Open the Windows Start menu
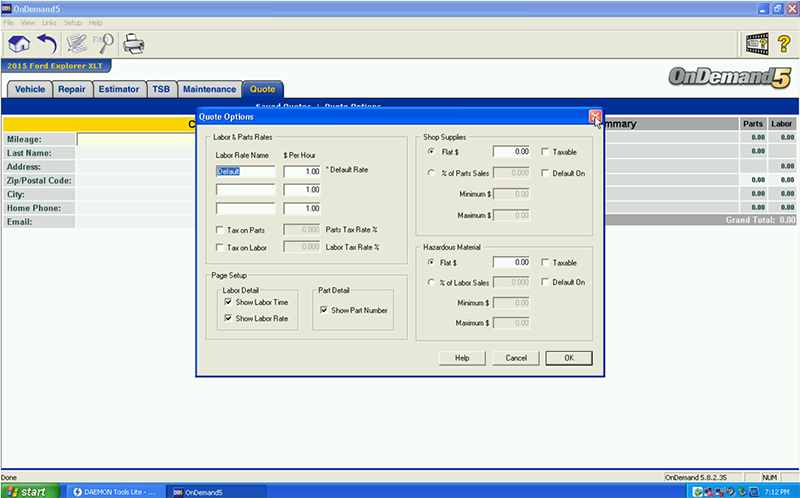 [x=30, y=491]
